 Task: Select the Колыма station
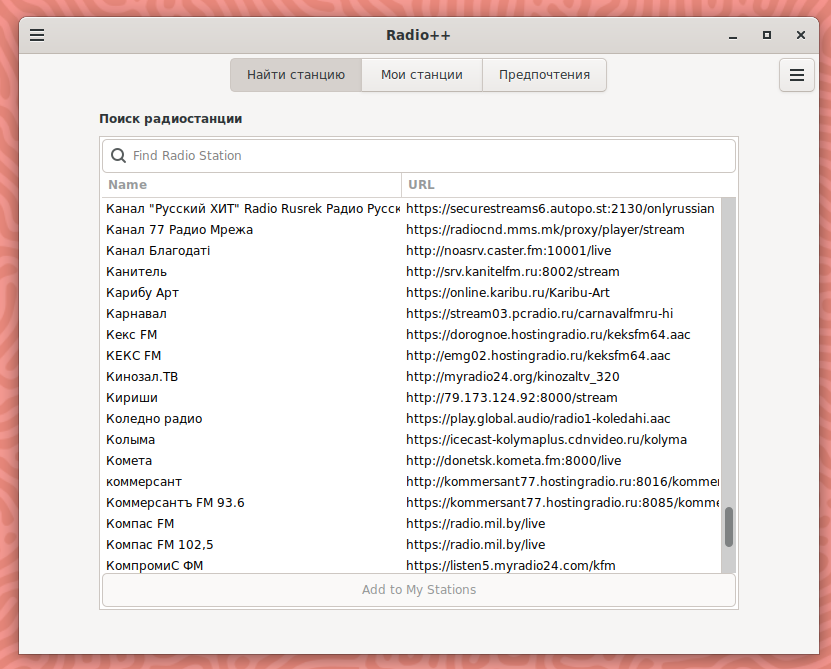coord(411,439)
